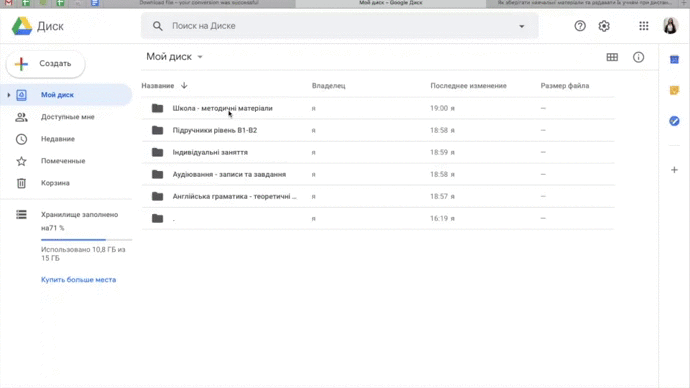This screenshot has width=690, height=388.
Task: Select folder Школа - методичні матеріали
Action: coord(378,108)
